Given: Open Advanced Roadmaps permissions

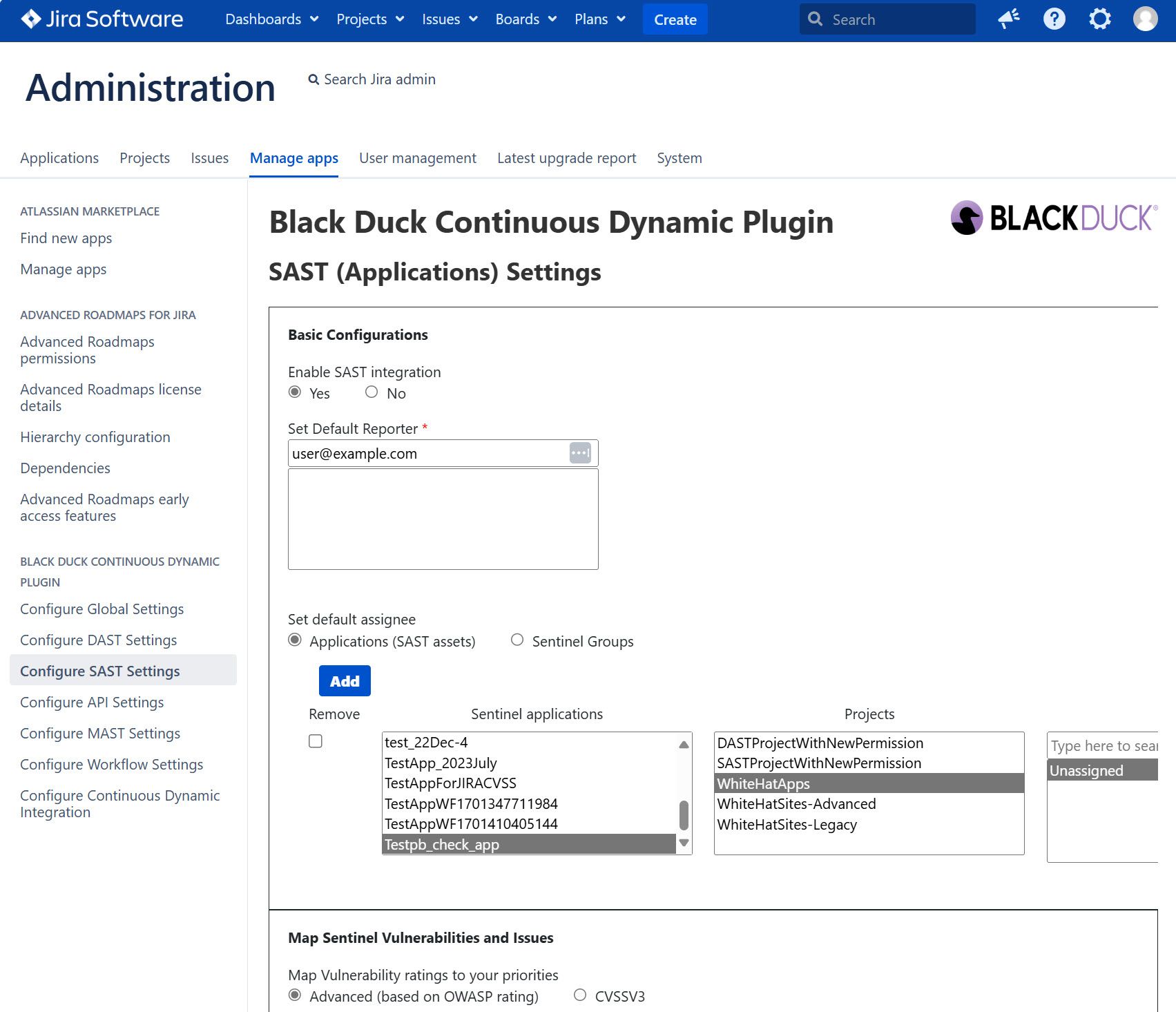Looking at the screenshot, I should click(87, 350).
